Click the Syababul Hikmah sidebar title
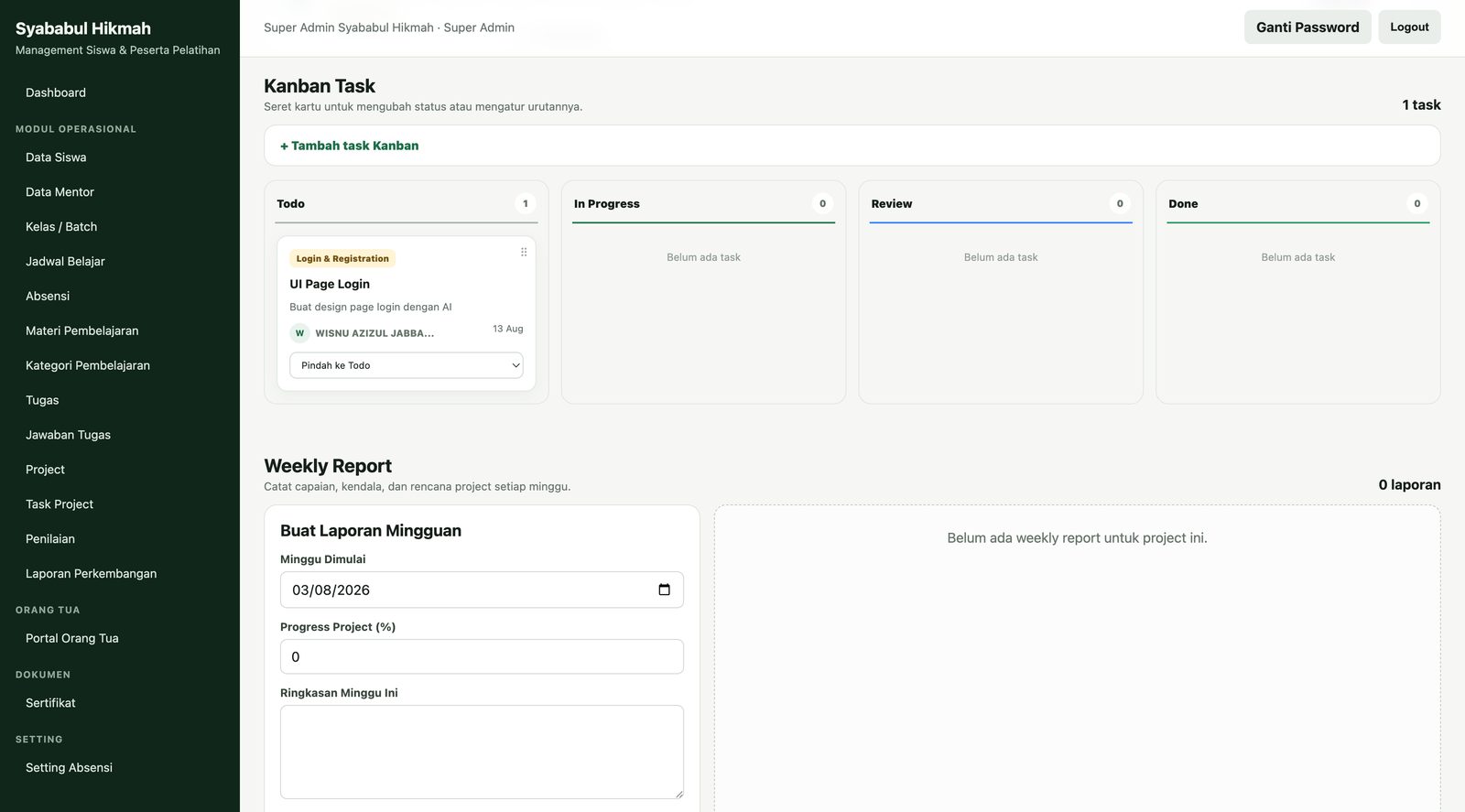Image resolution: width=1465 pixels, height=812 pixels. point(83,28)
